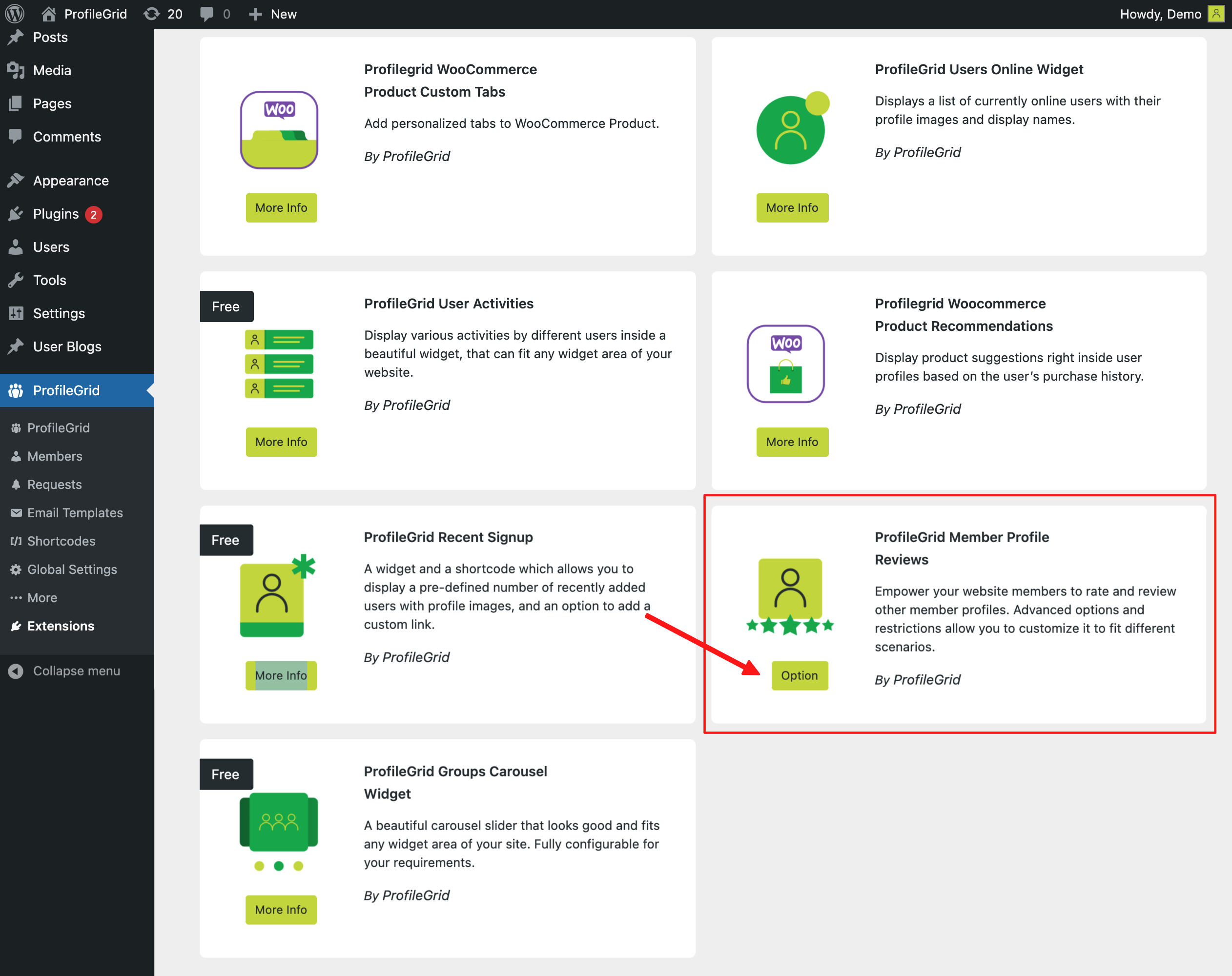Collapse the admin sidebar menu
Screen dimensions: 1232x976
(x=64, y=671)
